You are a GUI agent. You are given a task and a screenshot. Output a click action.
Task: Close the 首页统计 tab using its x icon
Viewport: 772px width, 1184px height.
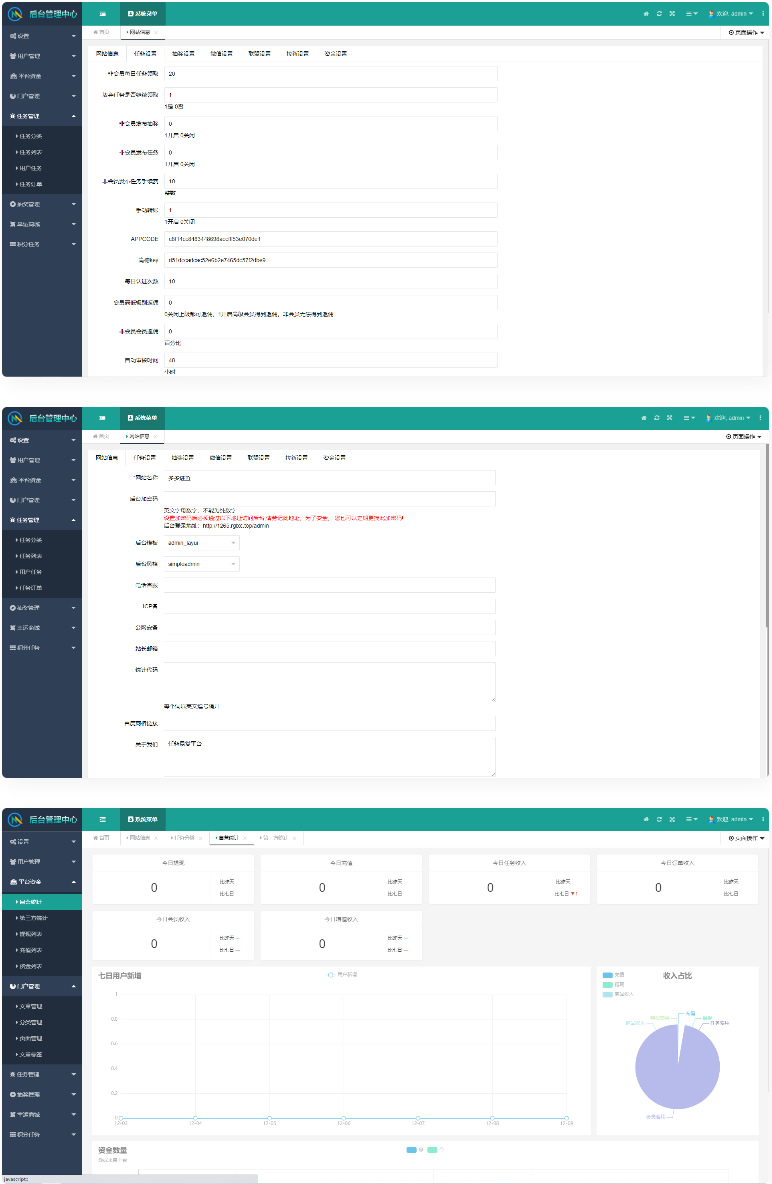click(245, 837)
